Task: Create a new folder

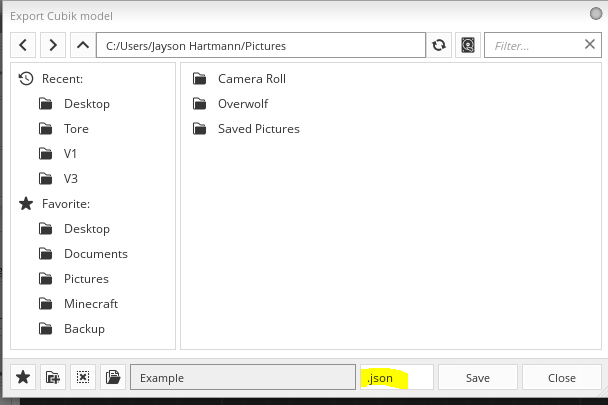Action: click(x=53, y=377)
